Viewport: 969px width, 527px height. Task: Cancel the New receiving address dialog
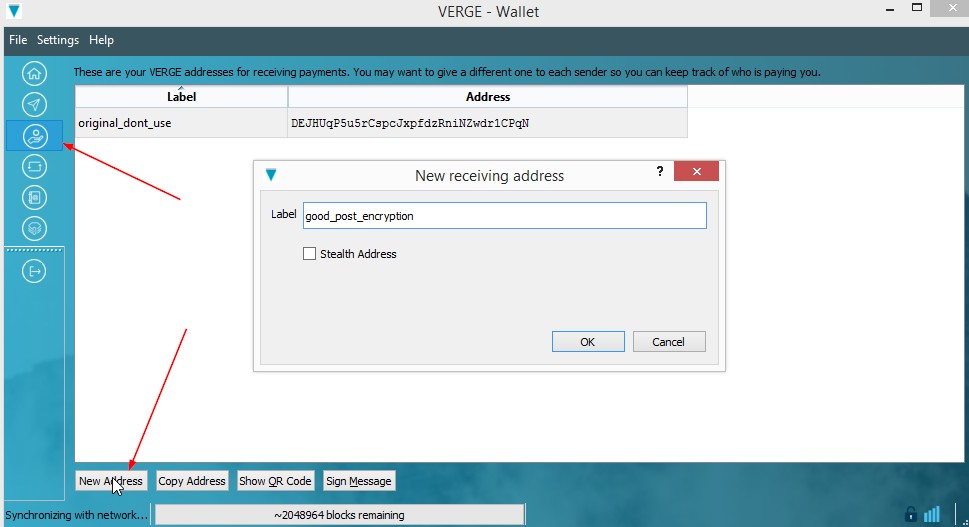coord(669,342)
